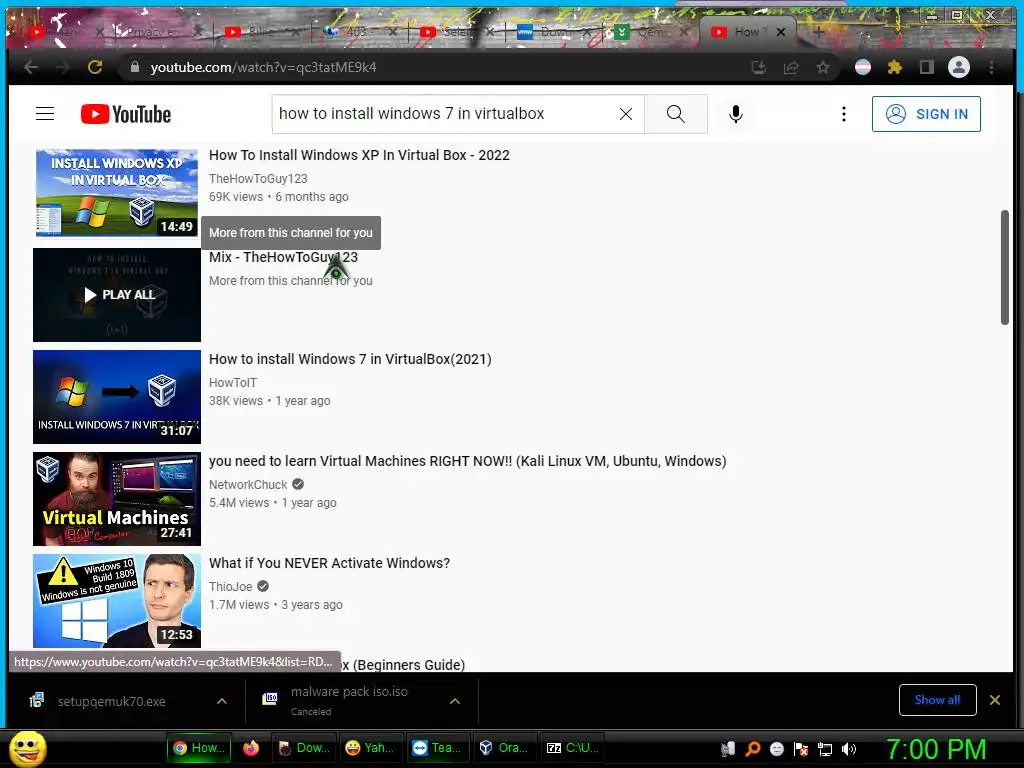The width and height of the screenshot is (1024, 768).
Task: Share this page icon in address bar
Action: tap(791, 67)
